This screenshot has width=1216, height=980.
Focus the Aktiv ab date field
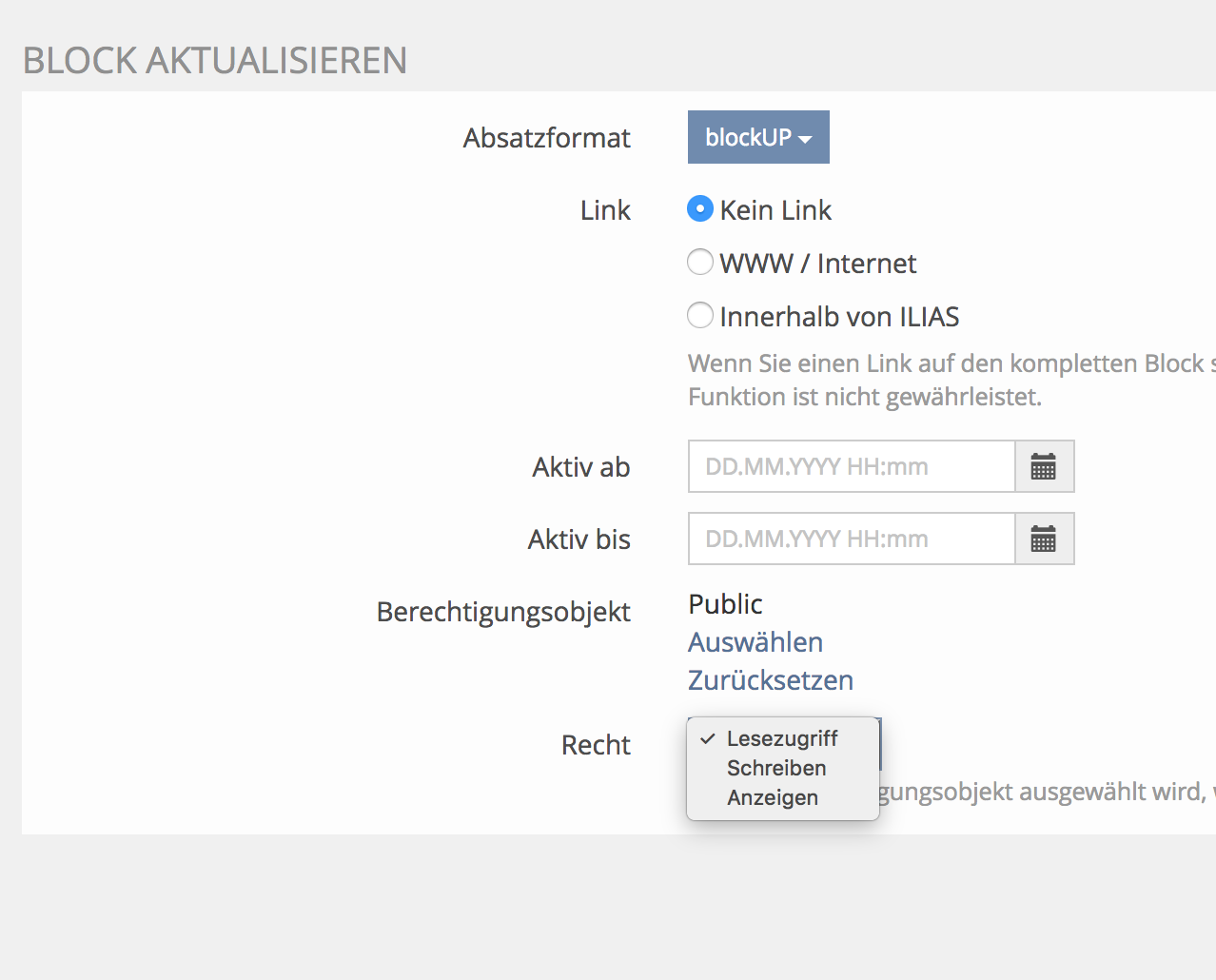pos(851,466)
